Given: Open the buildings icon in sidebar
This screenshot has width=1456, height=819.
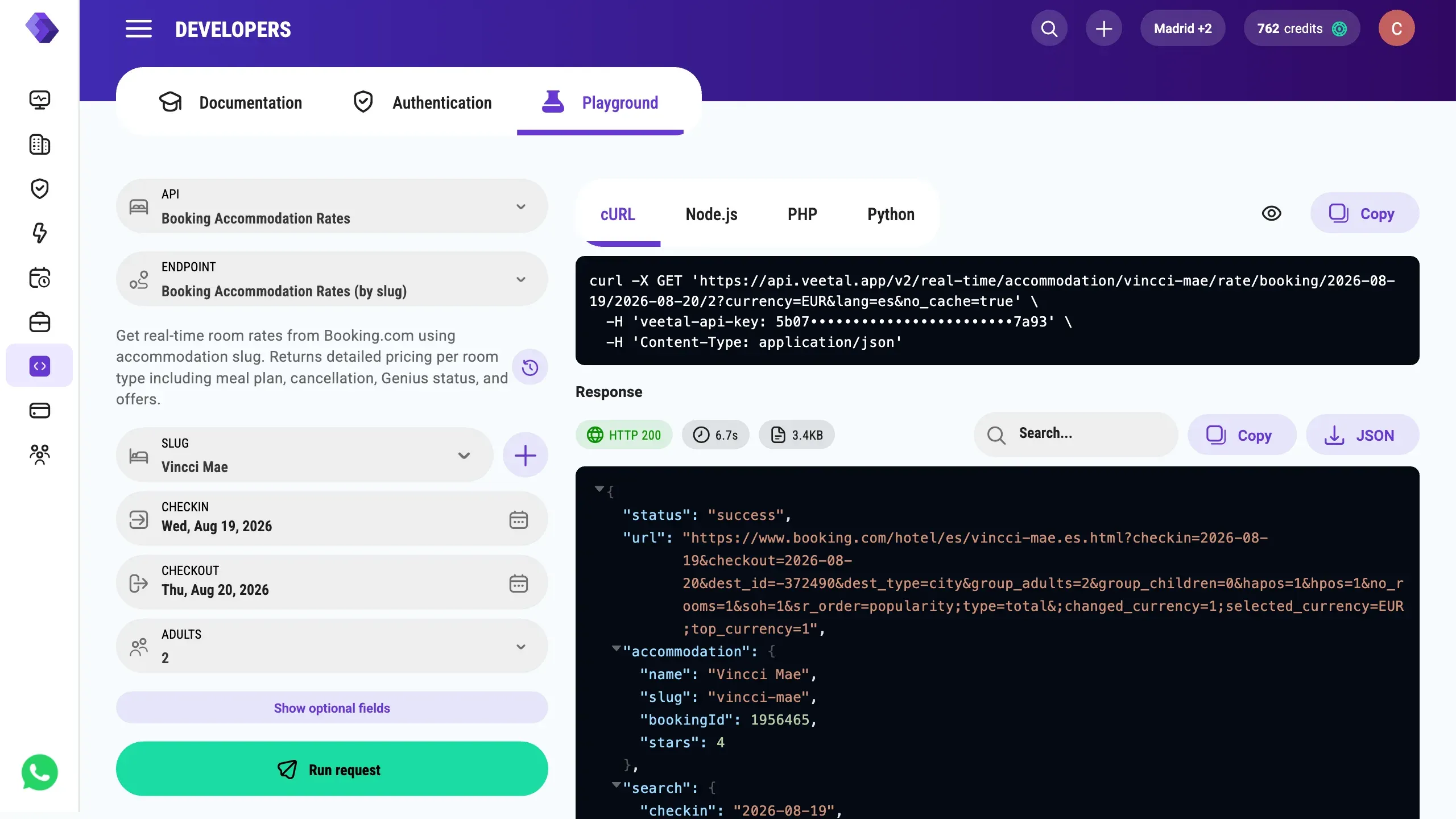Looking at the screenshot, I should [39, 144].
